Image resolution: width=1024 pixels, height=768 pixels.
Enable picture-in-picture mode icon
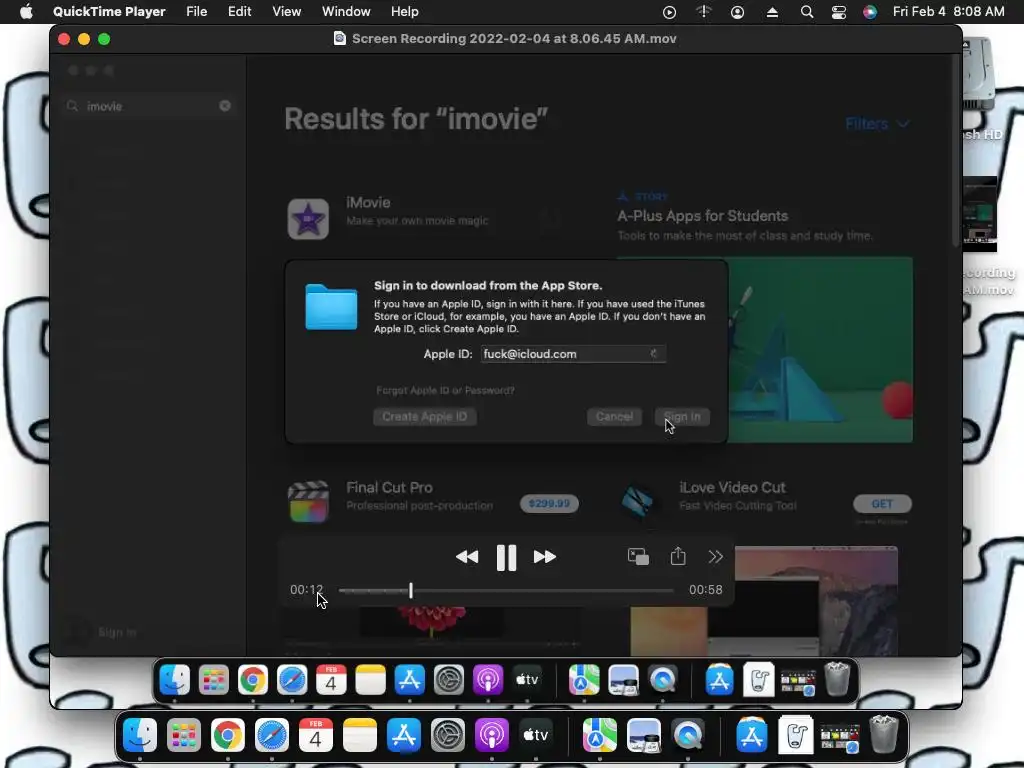click(x=638, y=556)
